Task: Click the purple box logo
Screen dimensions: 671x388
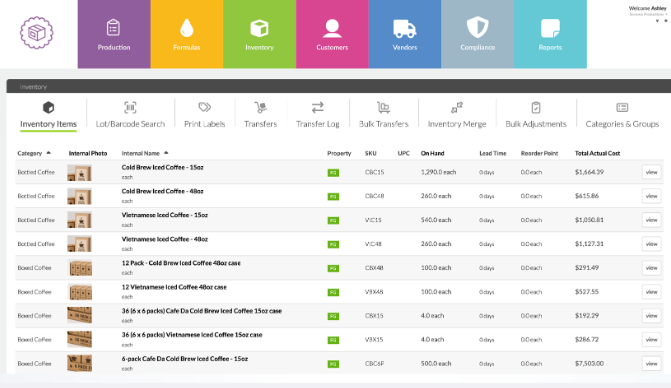Action: (x=37, y=33)
